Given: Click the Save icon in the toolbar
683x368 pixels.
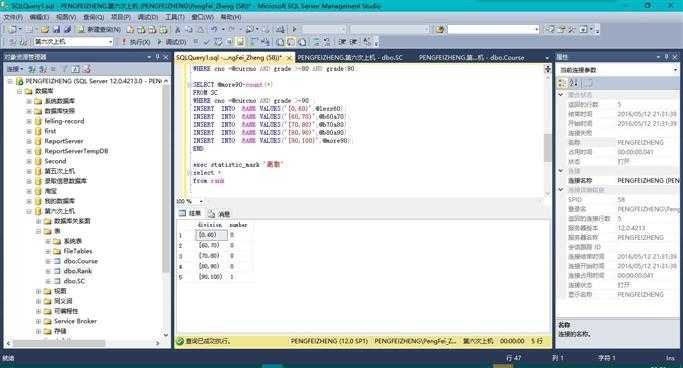Looking at the screenshot, I should click(56, 29).
